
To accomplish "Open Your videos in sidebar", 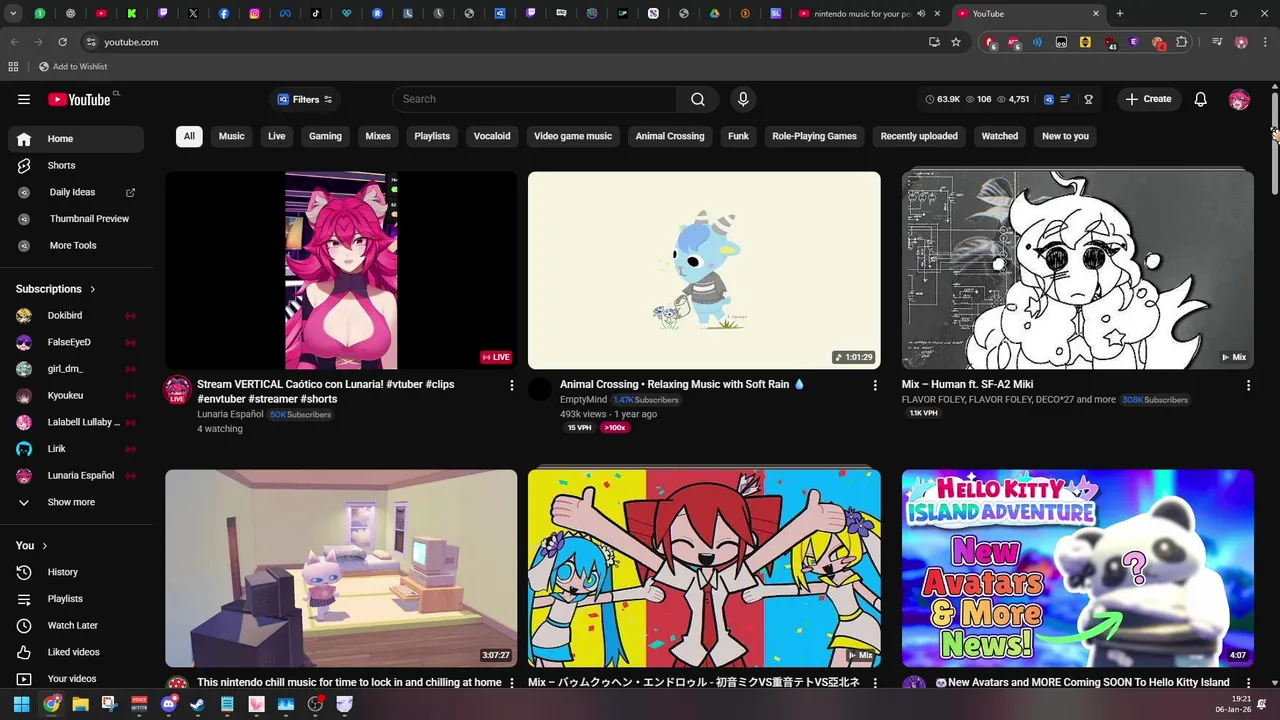I will (x=75, y=679).
